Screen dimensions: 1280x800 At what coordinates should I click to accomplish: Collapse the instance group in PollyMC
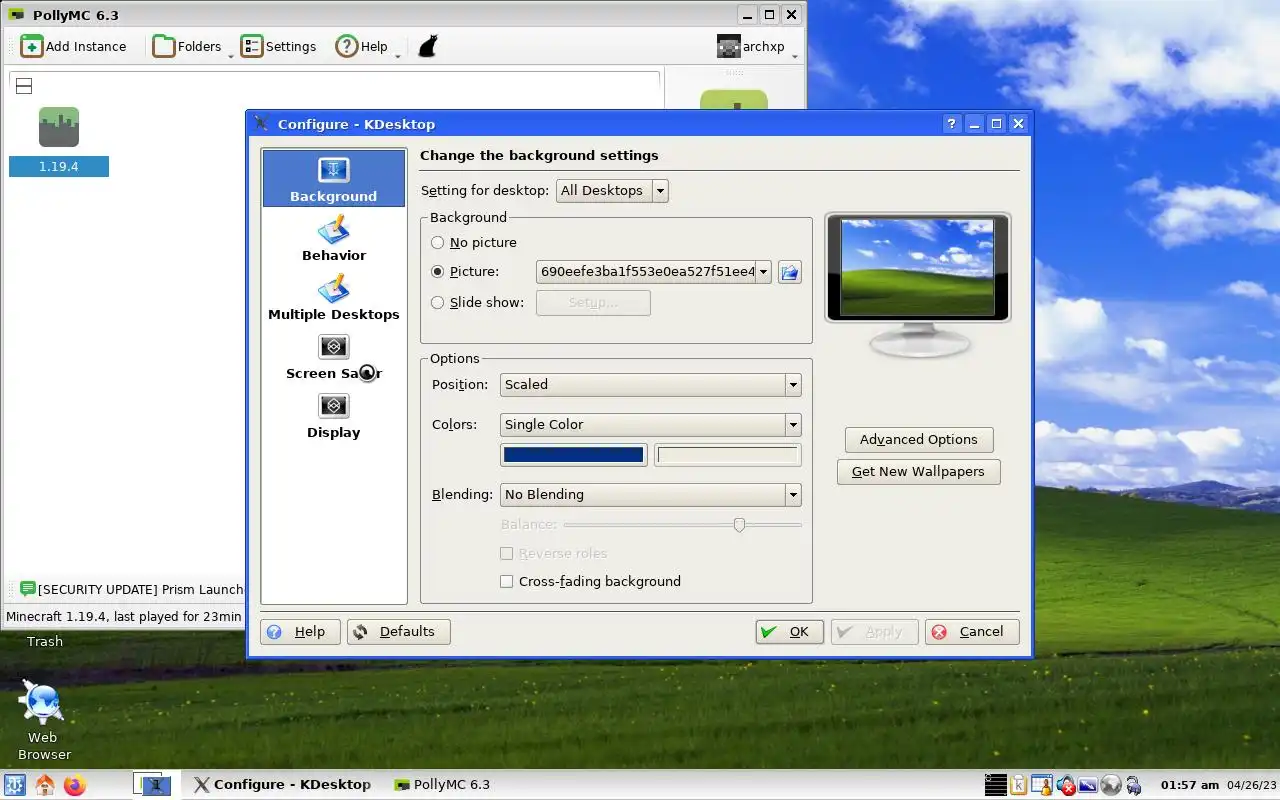(x=24, y=86)
